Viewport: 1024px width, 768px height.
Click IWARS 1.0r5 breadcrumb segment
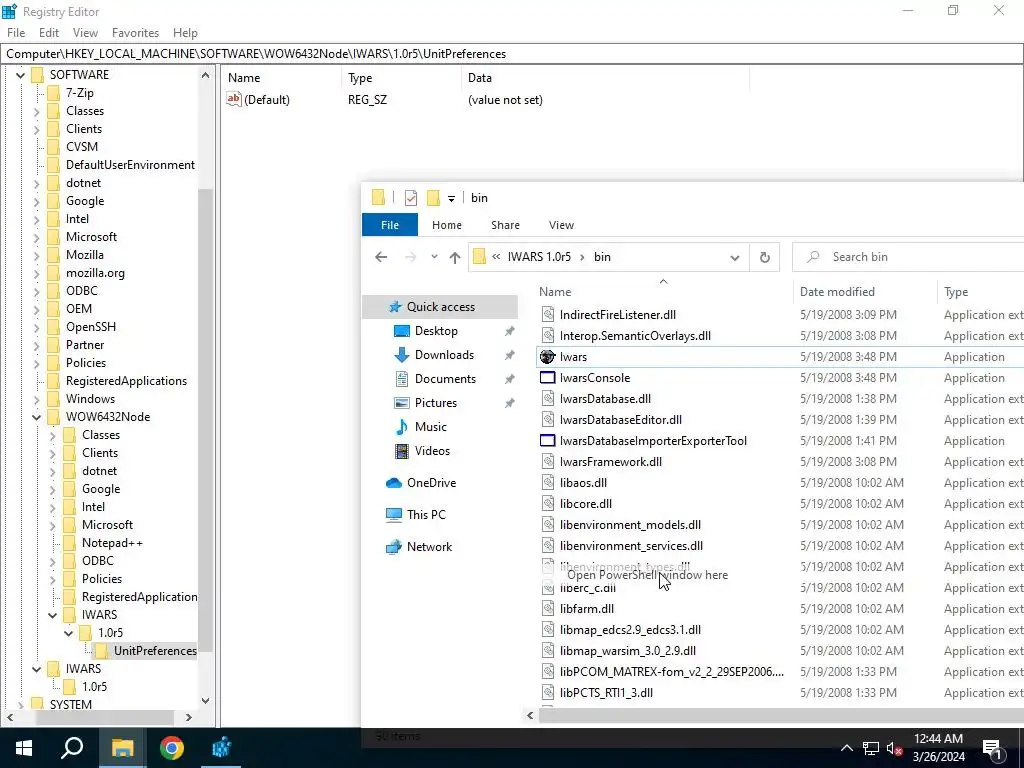tap(539, 257)
